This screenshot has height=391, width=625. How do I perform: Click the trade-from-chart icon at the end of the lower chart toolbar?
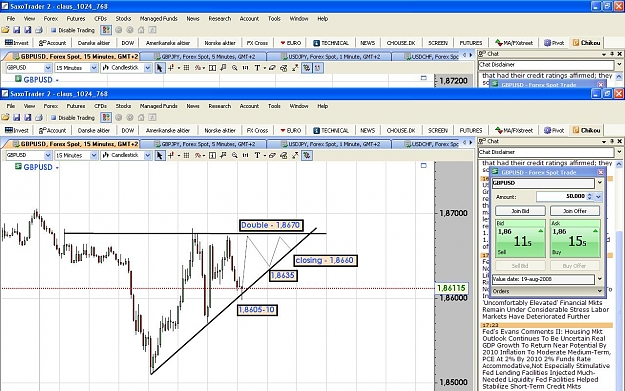(x=307, y=155)
